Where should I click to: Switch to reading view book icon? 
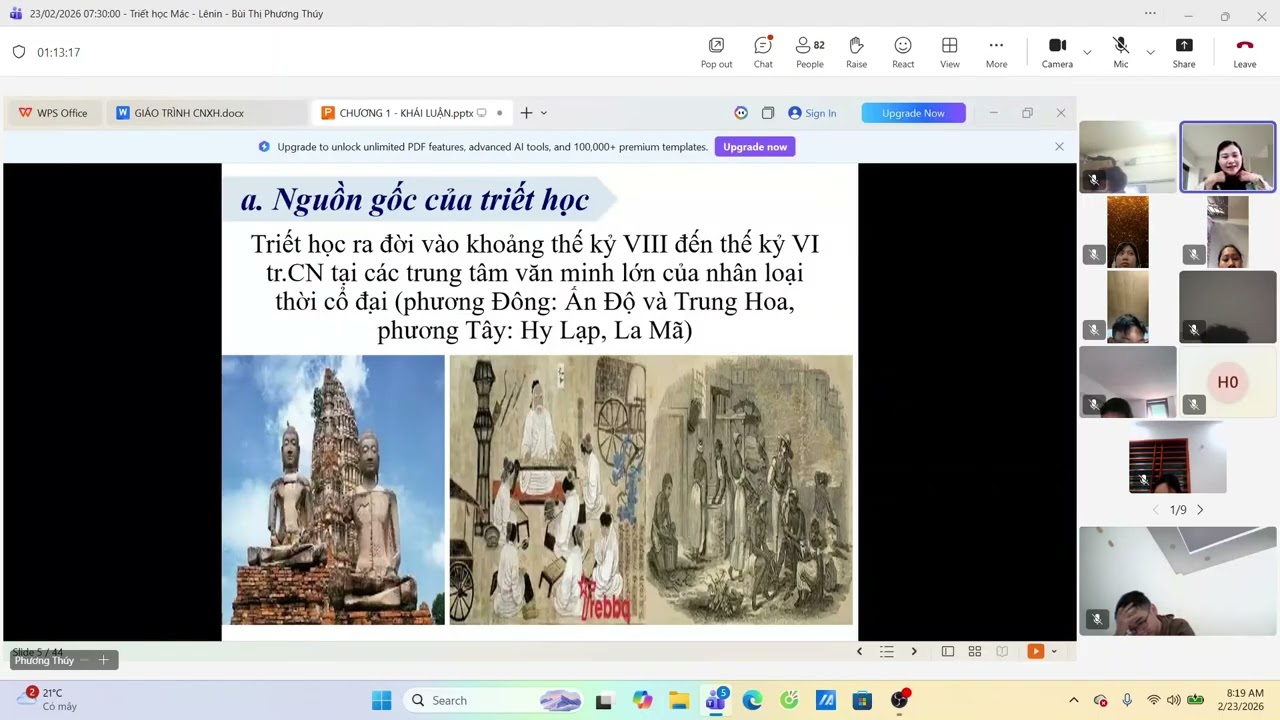tap(1002, 651)
